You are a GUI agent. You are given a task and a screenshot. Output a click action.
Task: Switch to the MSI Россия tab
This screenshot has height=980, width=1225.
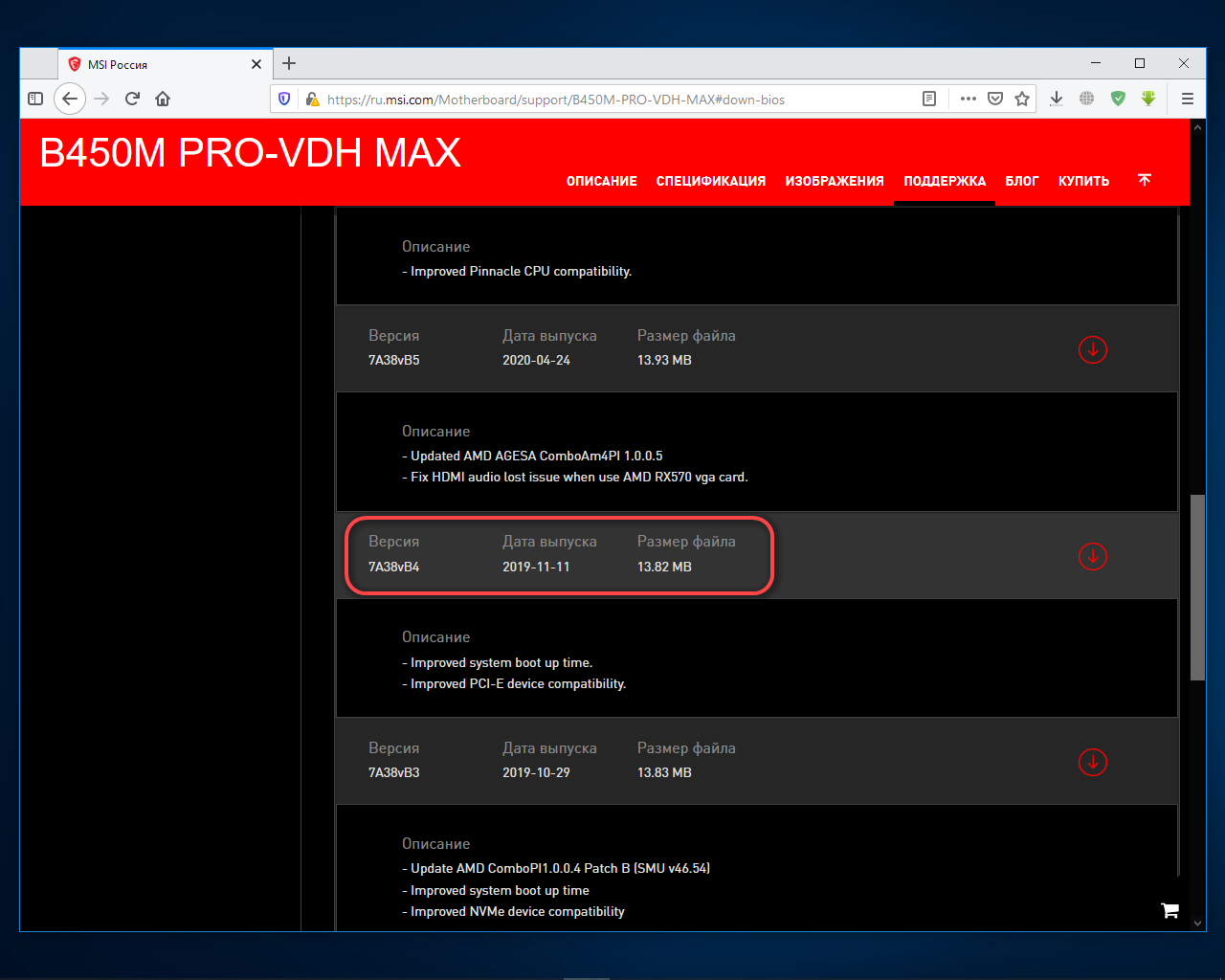click(166, 64)
